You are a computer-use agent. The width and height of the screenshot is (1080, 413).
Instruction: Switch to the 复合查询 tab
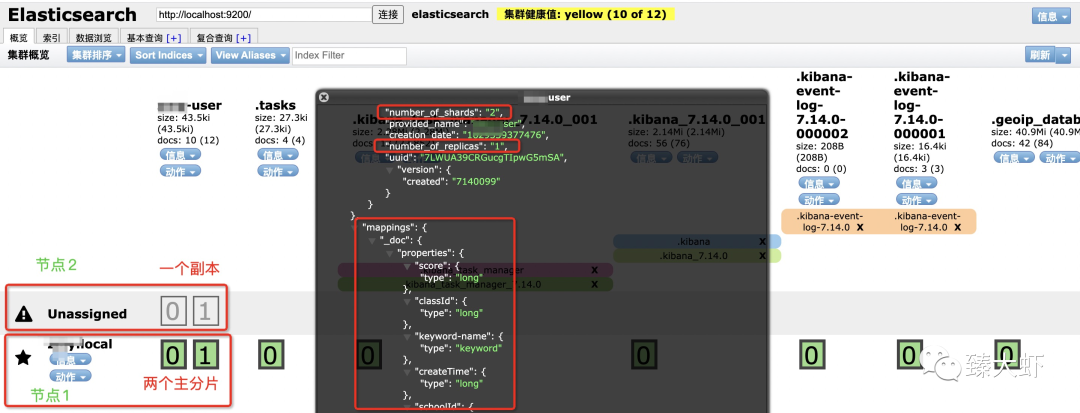(x=224, y=37)
